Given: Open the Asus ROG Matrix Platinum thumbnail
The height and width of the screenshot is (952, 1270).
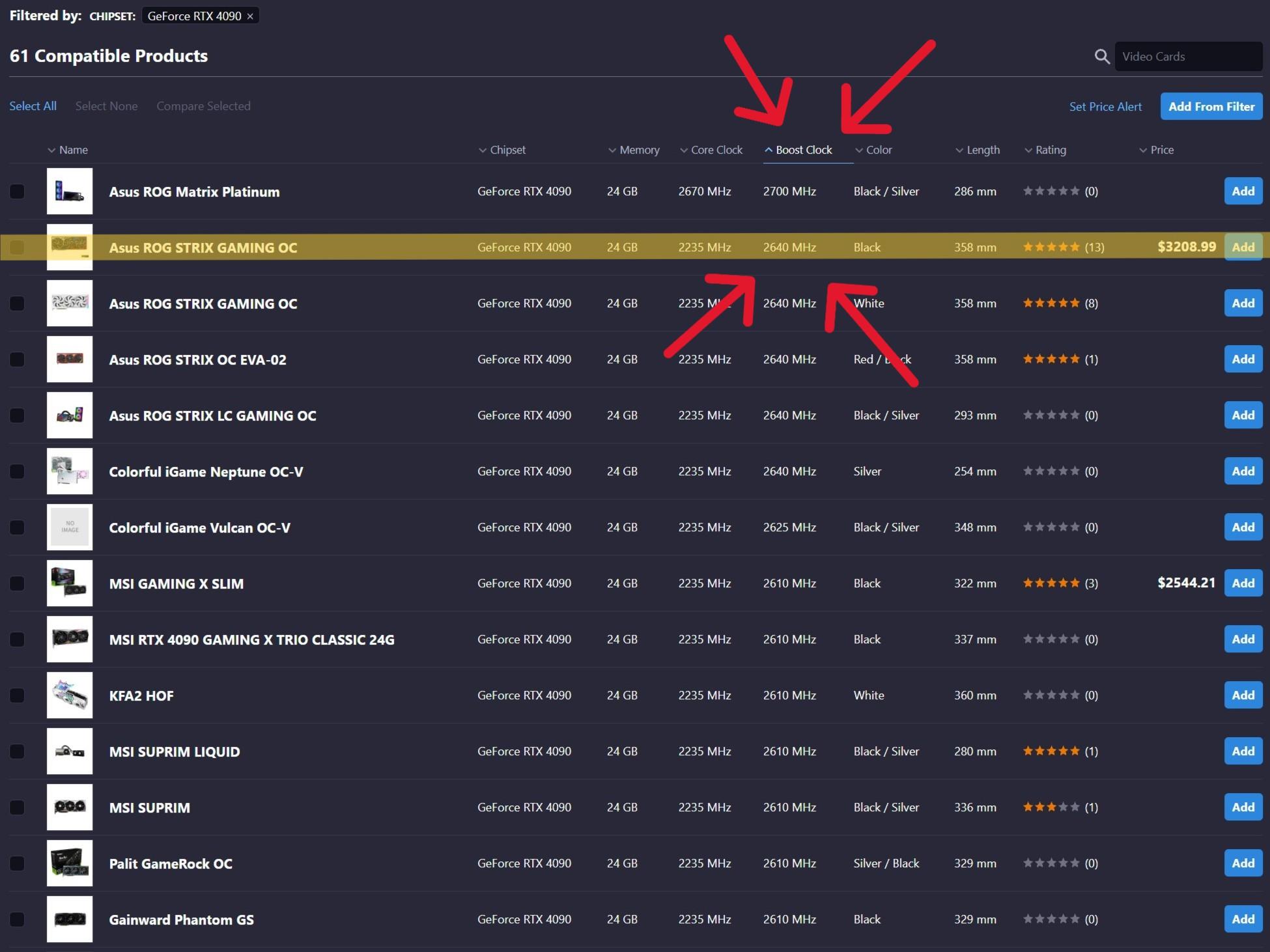Looking at the screenshot, I should (x=70, y=191).
